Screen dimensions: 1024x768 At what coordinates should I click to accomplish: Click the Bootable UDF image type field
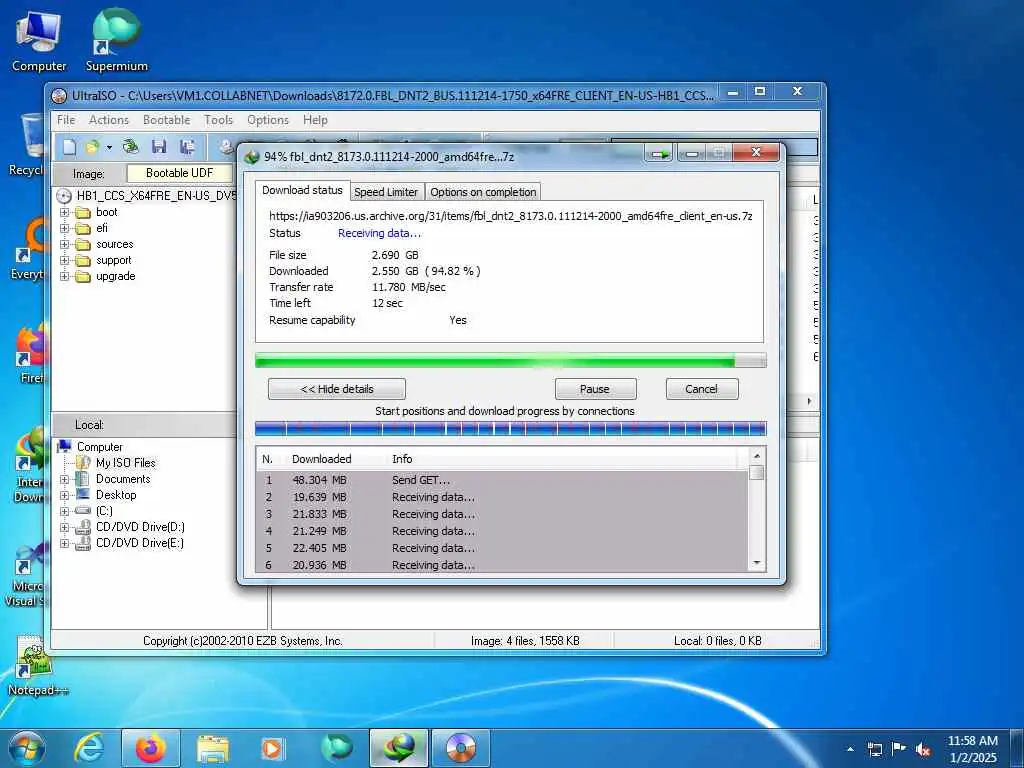[x=180, y=173]
